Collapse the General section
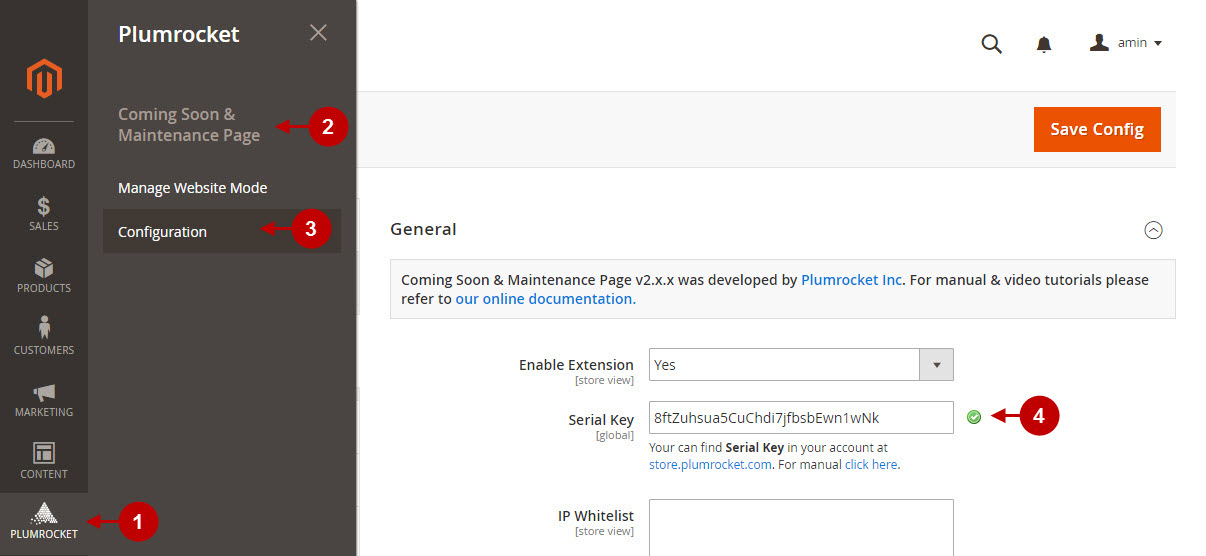Viewport: 1206px width, 556px height. click(1153, 230)
